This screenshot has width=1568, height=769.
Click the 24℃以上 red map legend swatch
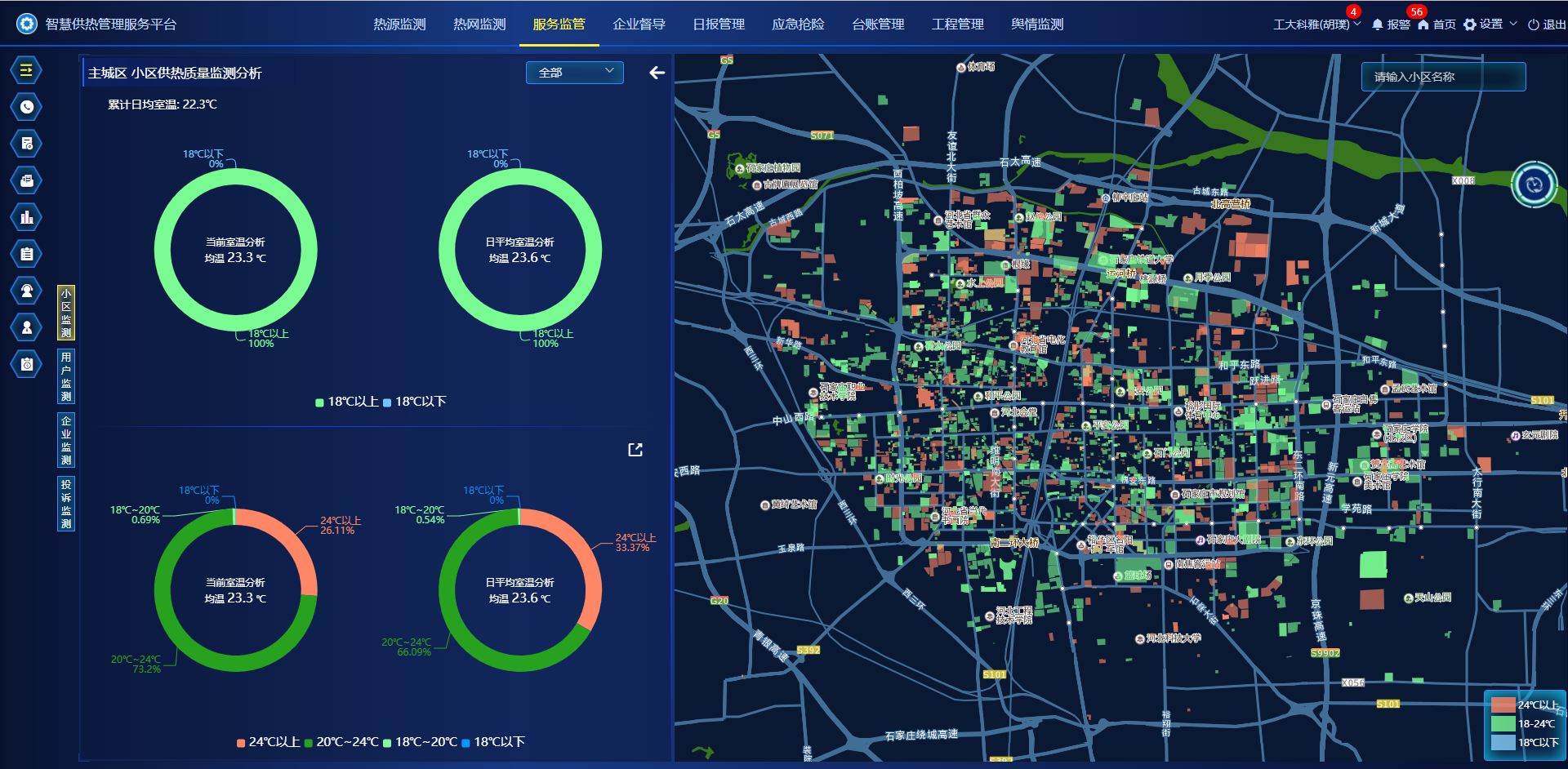pos(1503,705)
